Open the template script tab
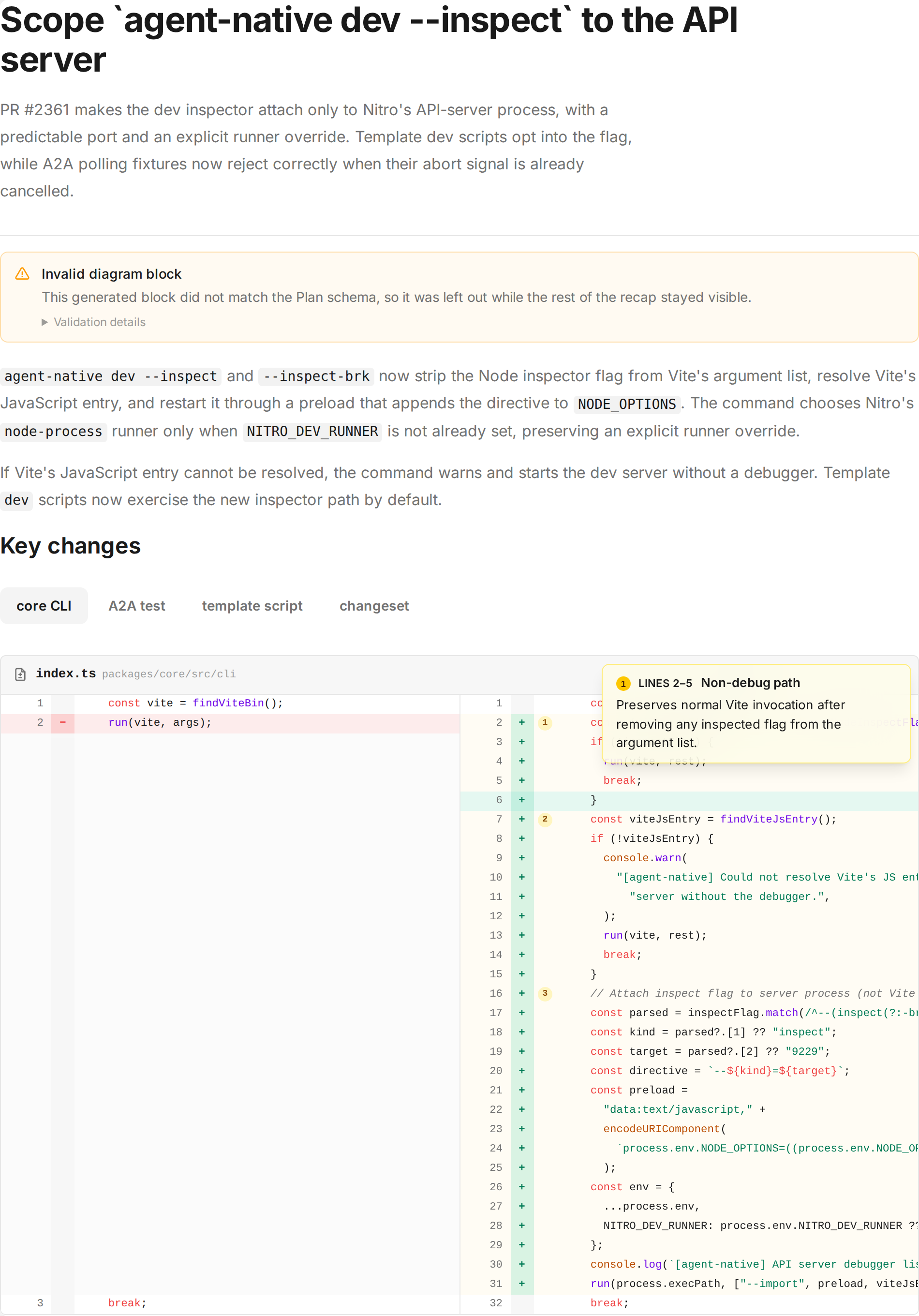The height and width of the screenshot is (1316, 919). (x=252, y=606)
